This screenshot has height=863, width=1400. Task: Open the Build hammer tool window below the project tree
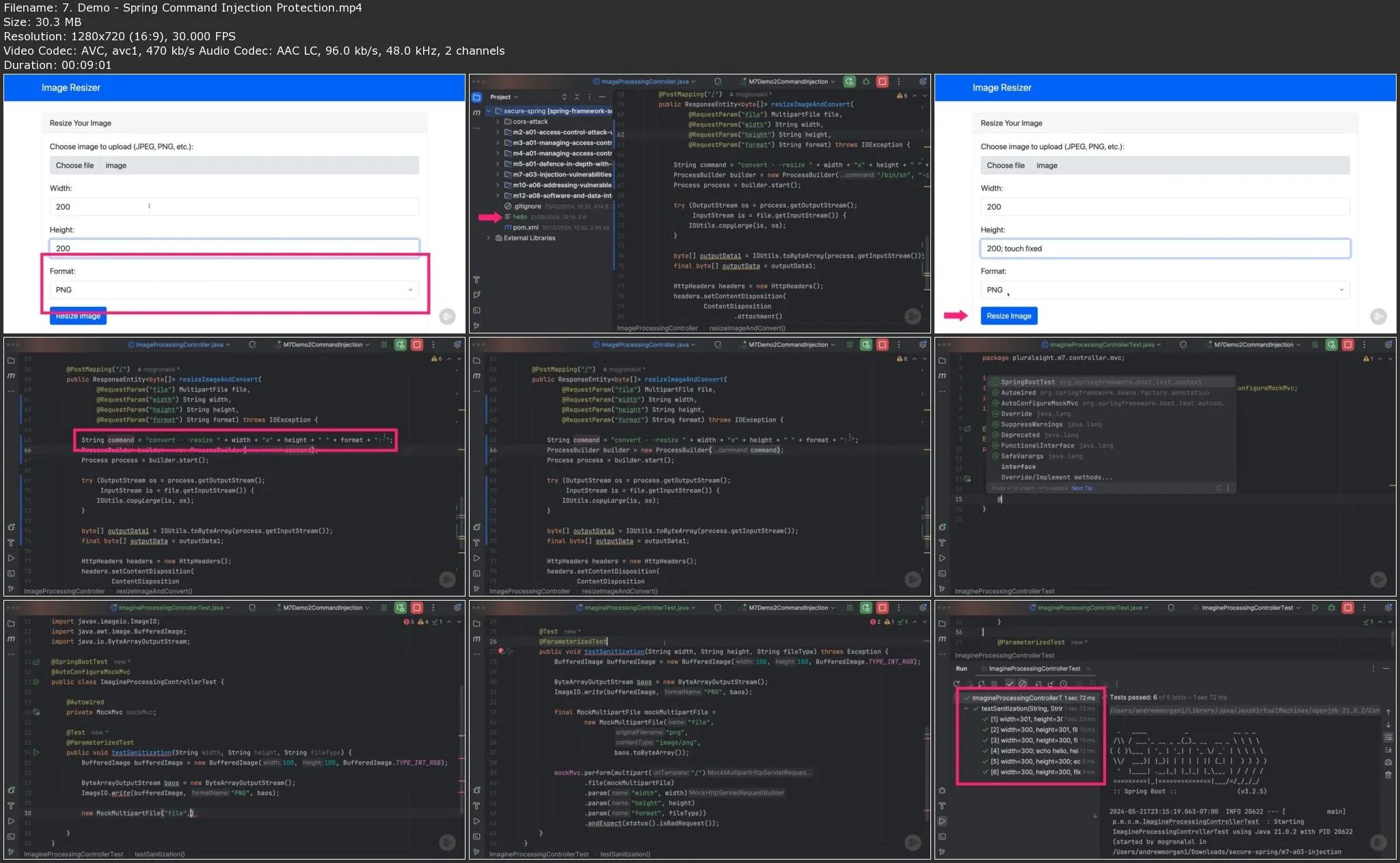point(476,279)
